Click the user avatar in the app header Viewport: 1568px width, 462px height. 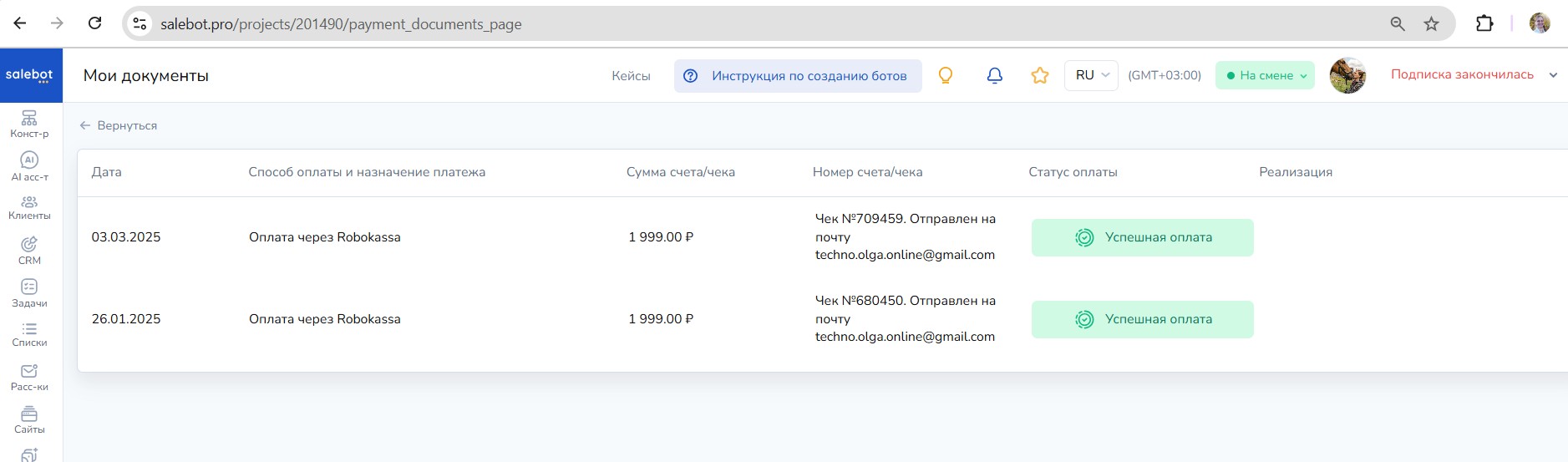1347,75
